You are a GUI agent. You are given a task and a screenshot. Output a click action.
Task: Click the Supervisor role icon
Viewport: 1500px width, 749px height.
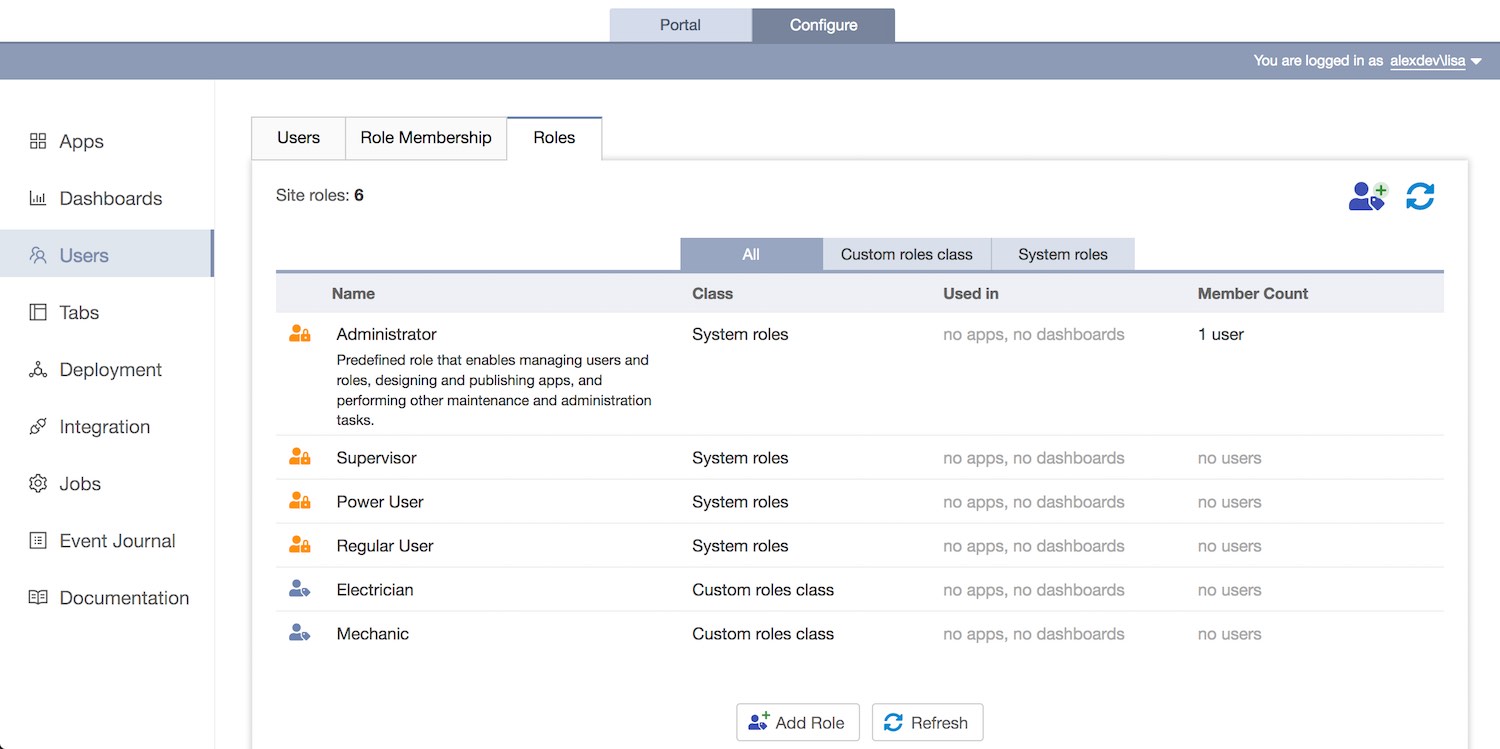click(x=299, y=458)
